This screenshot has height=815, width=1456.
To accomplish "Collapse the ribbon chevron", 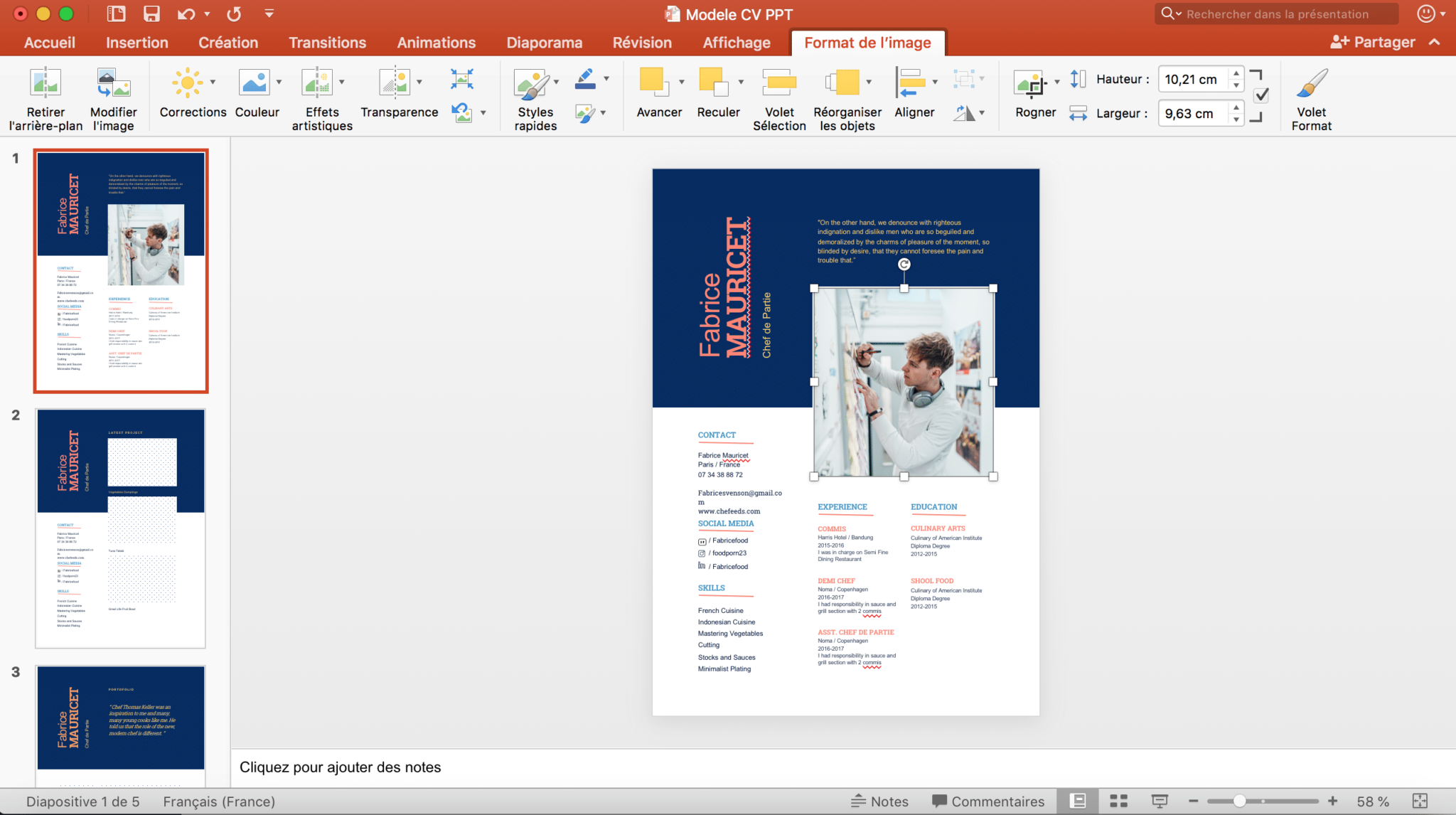I will coord(1435,42).
